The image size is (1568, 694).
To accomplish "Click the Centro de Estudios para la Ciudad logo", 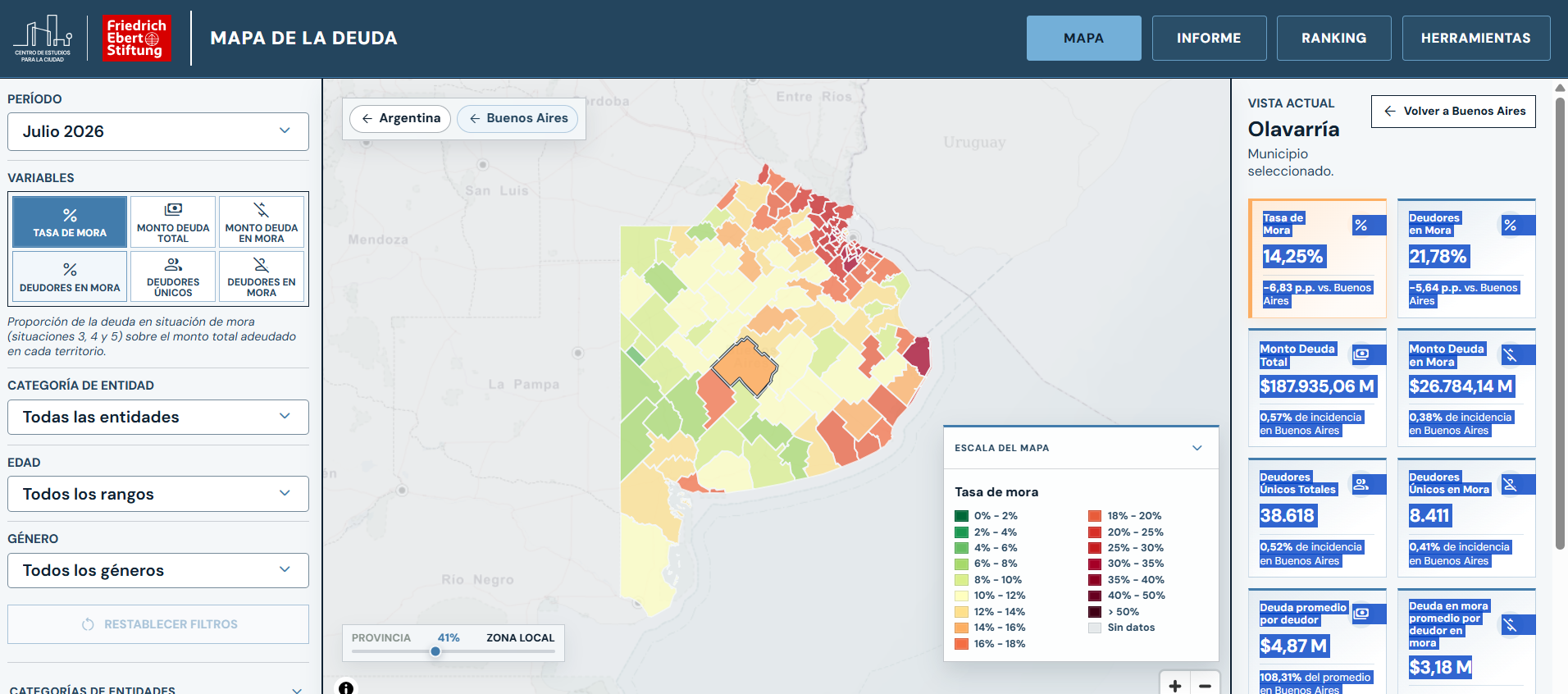I will 43,38.
